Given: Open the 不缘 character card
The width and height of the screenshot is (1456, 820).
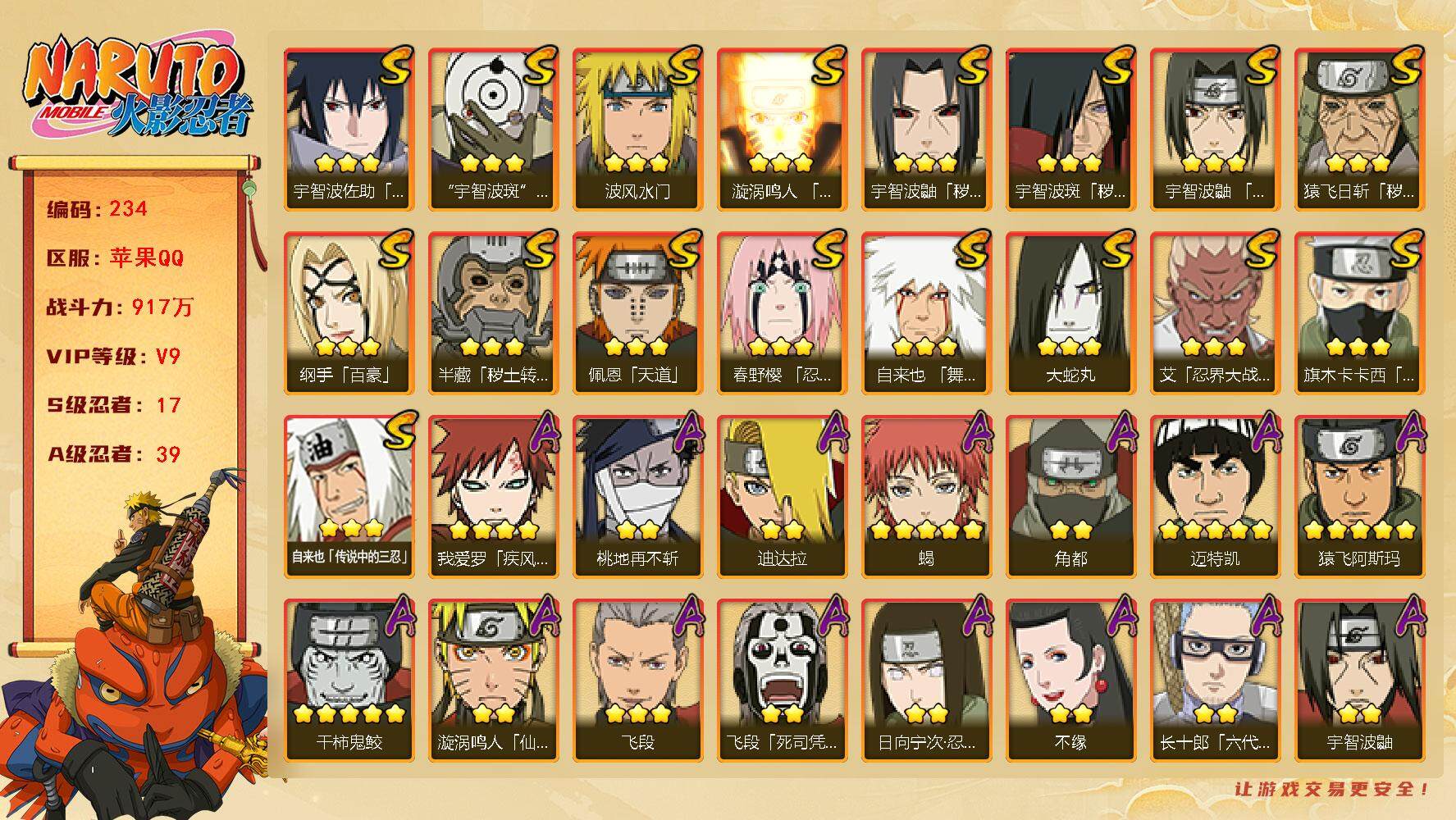Looking at the screenshot, I should [x=1070, y=680].
